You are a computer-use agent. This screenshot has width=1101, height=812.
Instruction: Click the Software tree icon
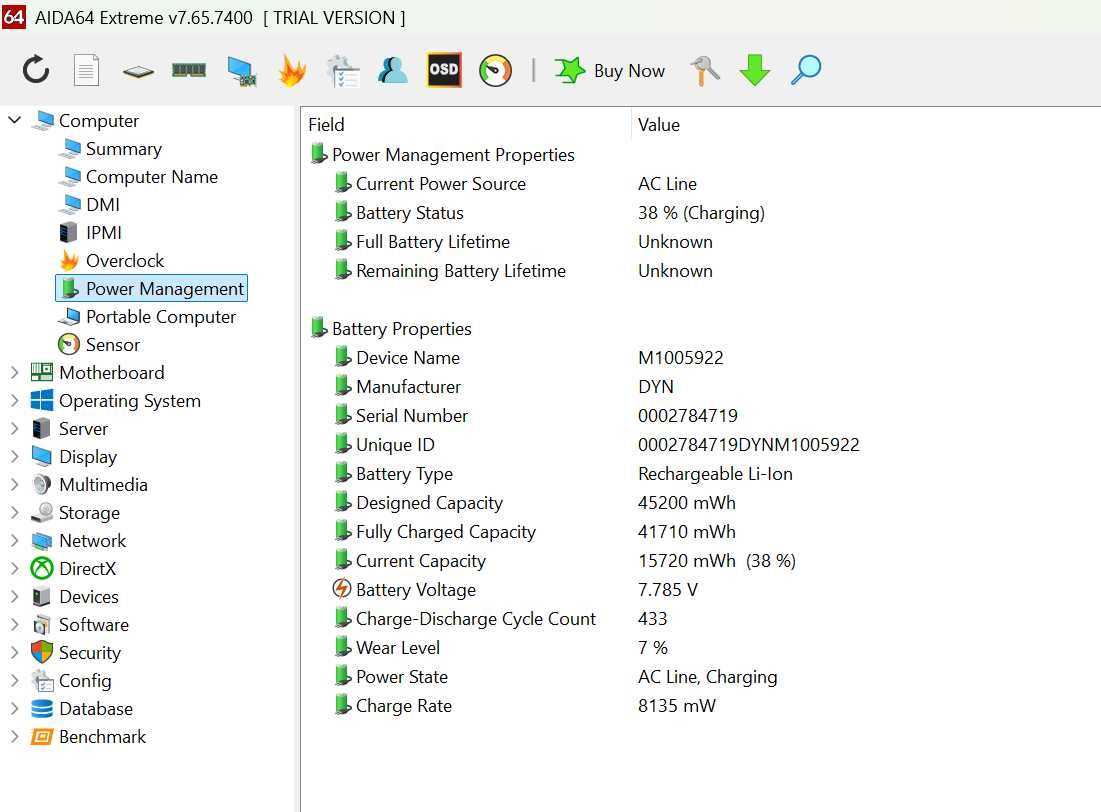point(41,625)
